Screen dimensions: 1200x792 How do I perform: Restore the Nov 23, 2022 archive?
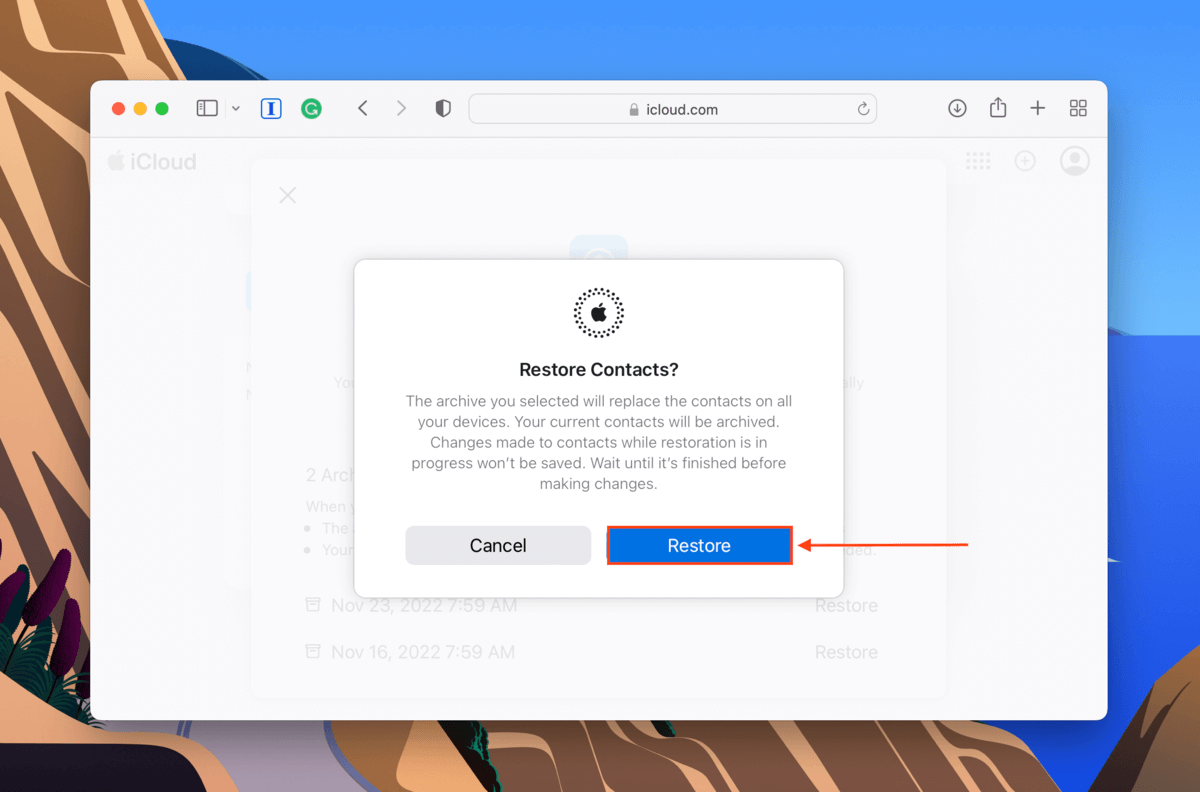846,606
